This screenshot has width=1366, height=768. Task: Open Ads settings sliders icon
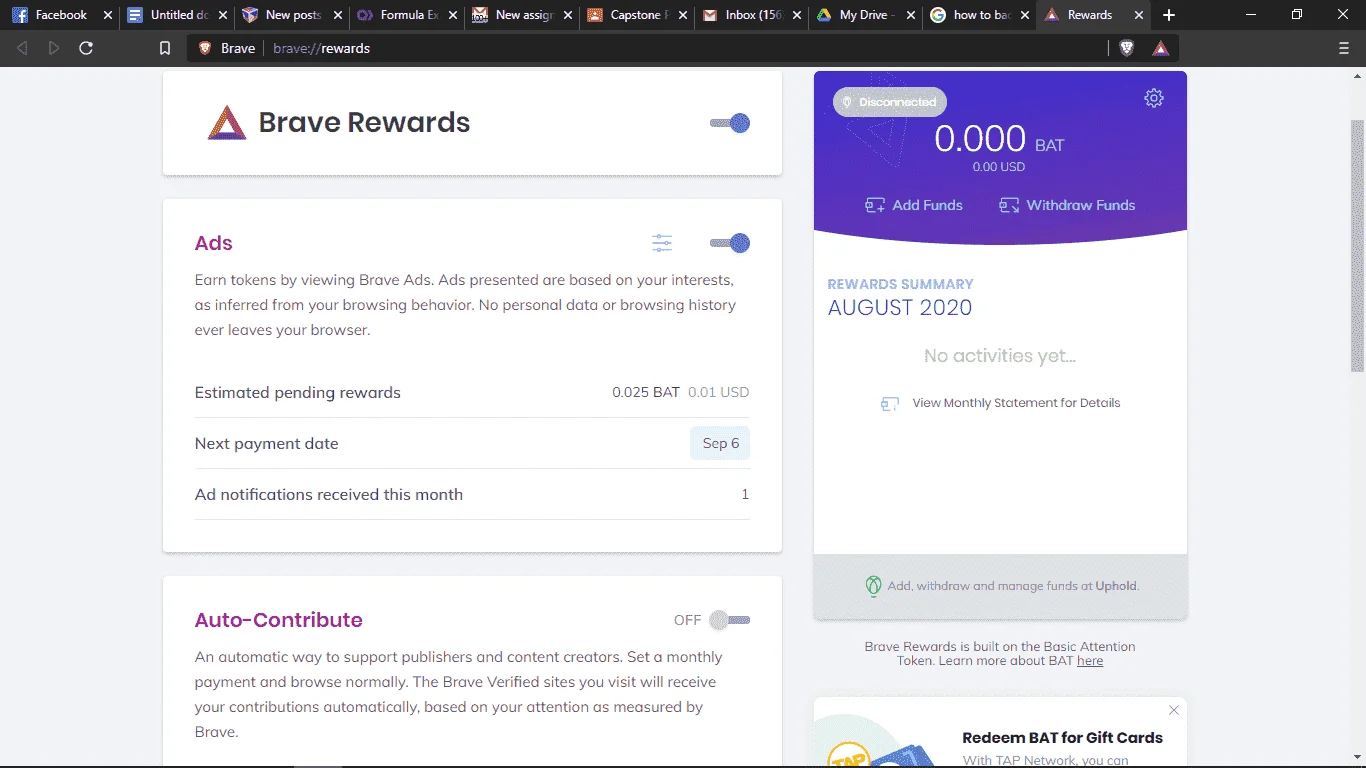tap(662, 243)
